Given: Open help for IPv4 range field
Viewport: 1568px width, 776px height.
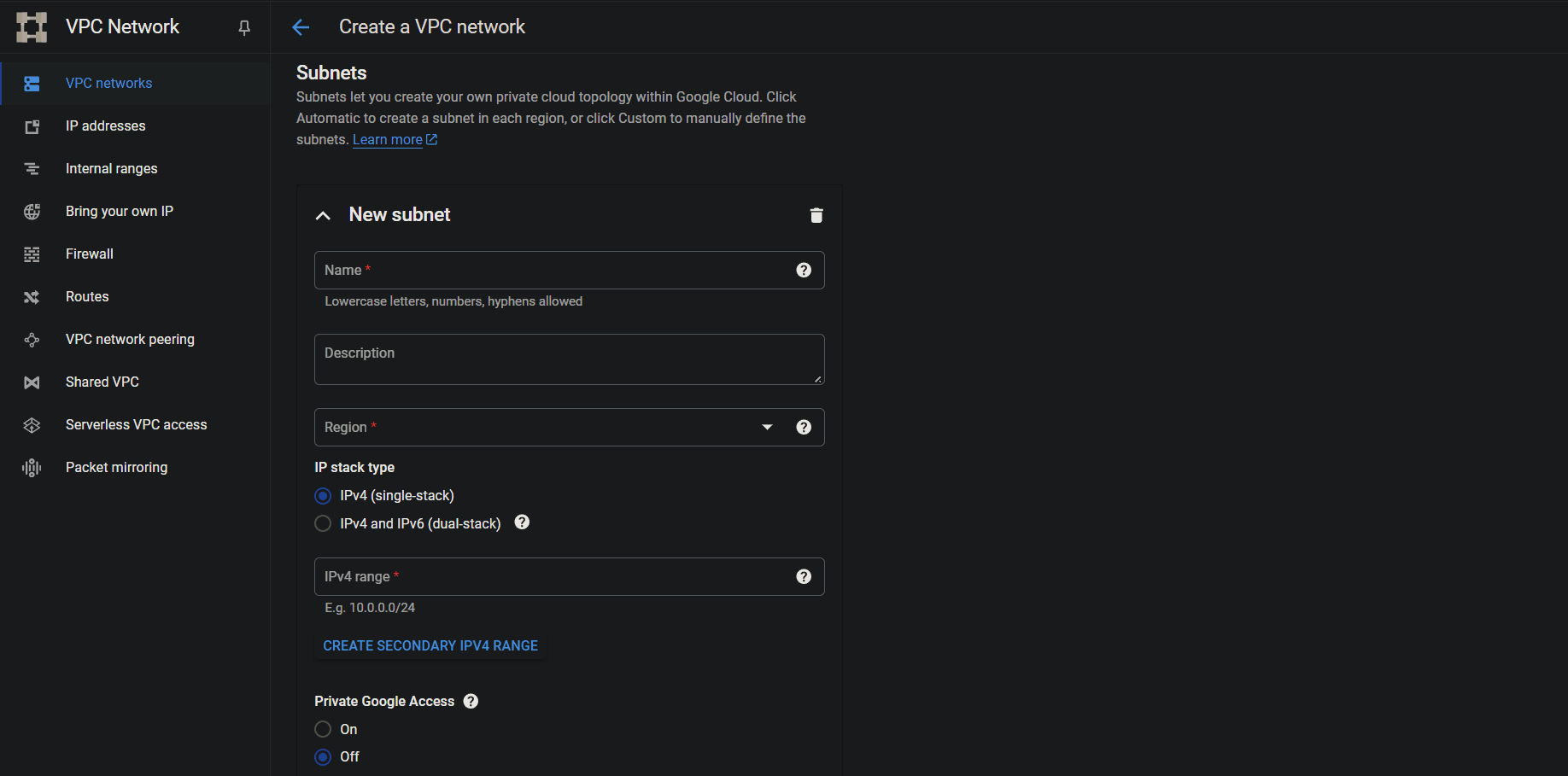Looking at the screenshot, I should point(804,576).
